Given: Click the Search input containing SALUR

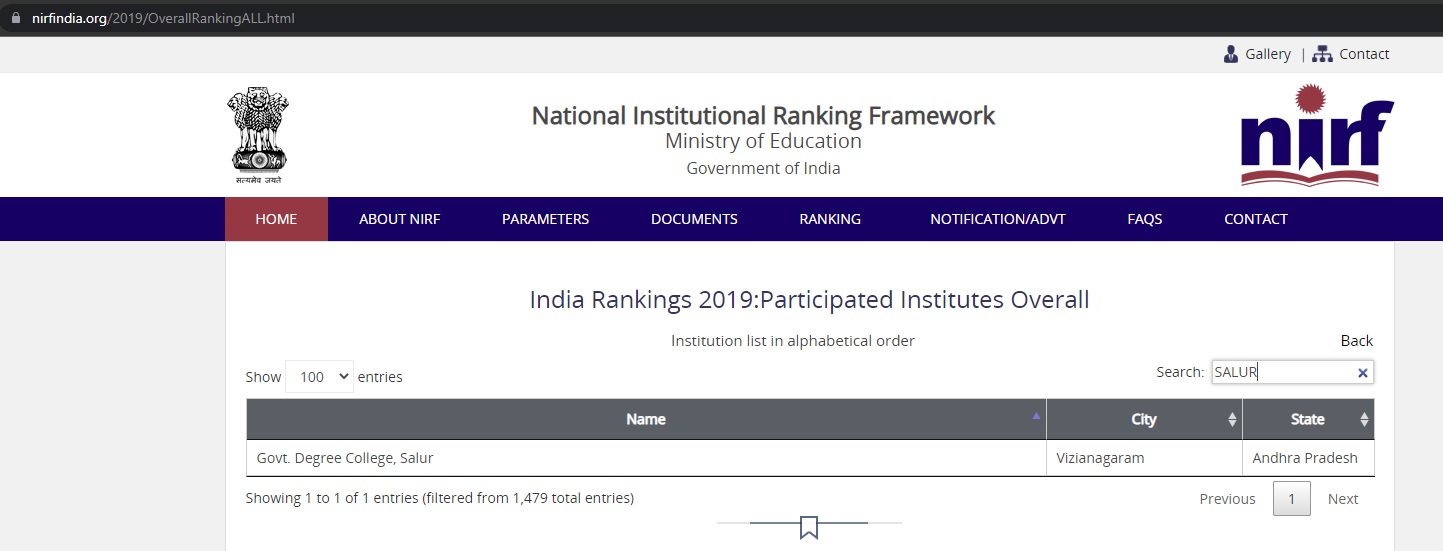Looking at the screenshot, I should (x=1292, y=372).
